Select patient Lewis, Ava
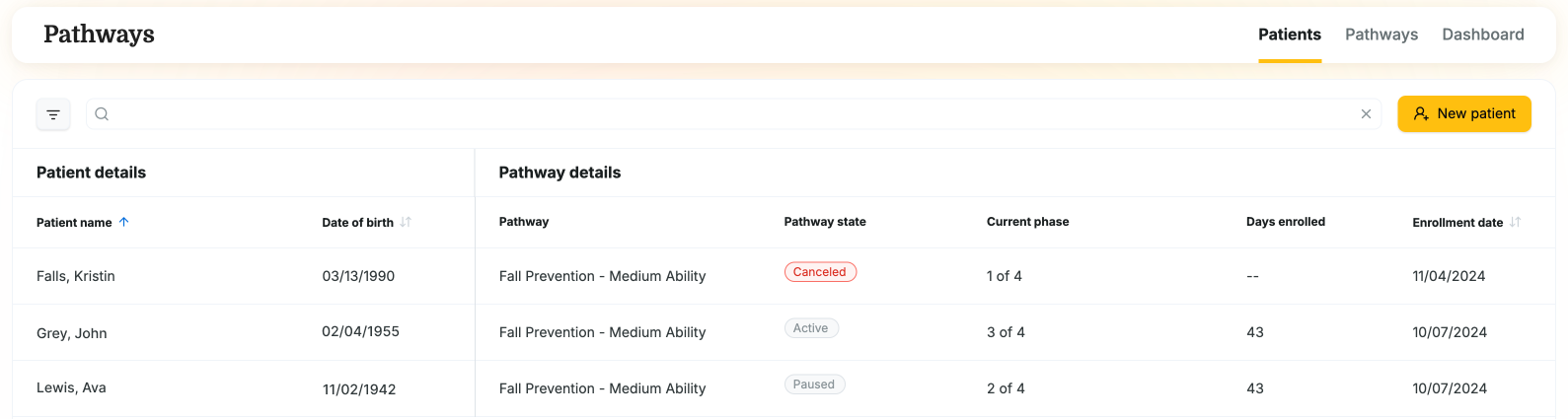Screen dimensions: 1568x419 coord(71,387)
